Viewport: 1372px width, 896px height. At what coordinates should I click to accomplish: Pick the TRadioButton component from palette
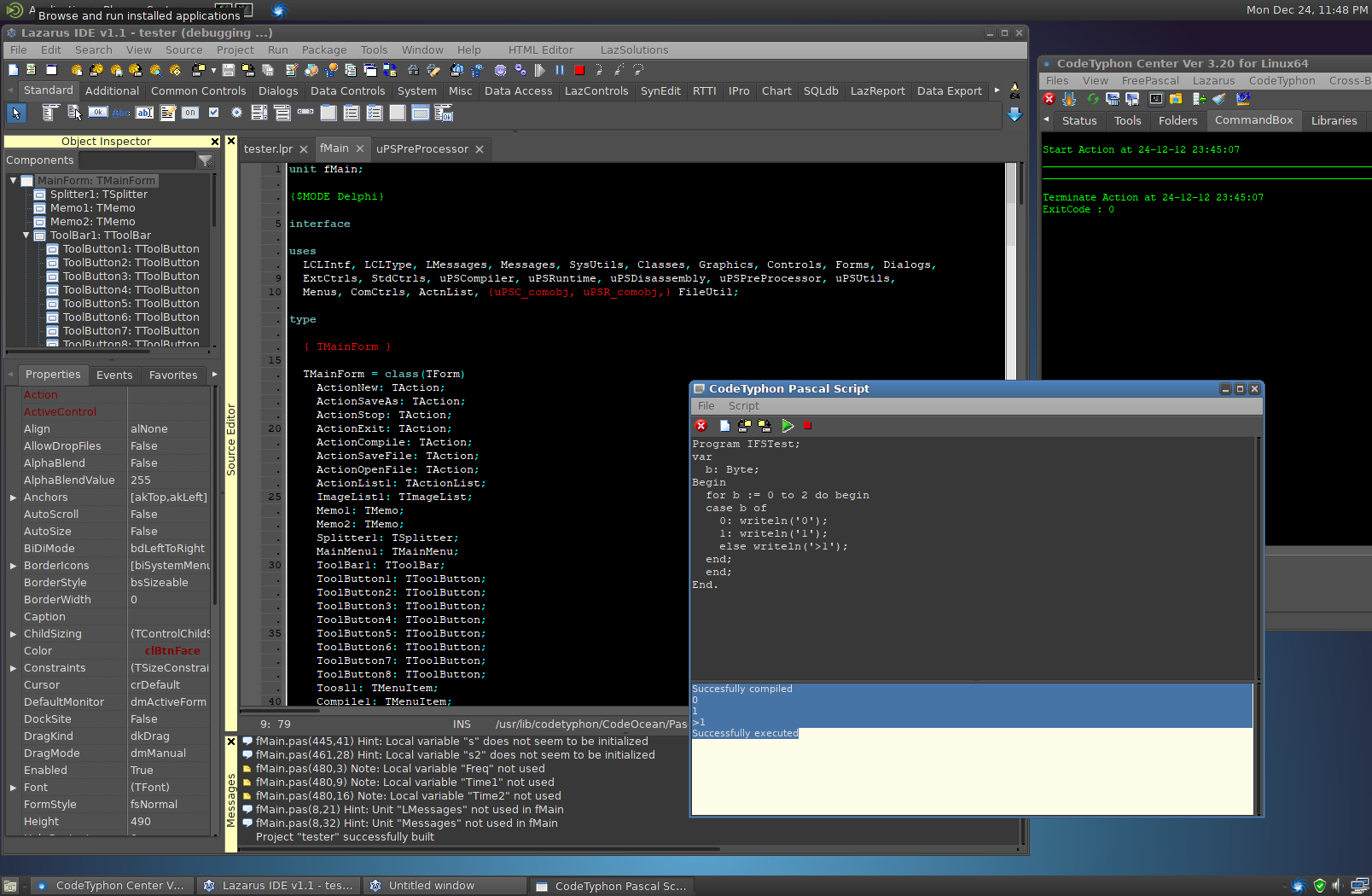coord(236,113)
